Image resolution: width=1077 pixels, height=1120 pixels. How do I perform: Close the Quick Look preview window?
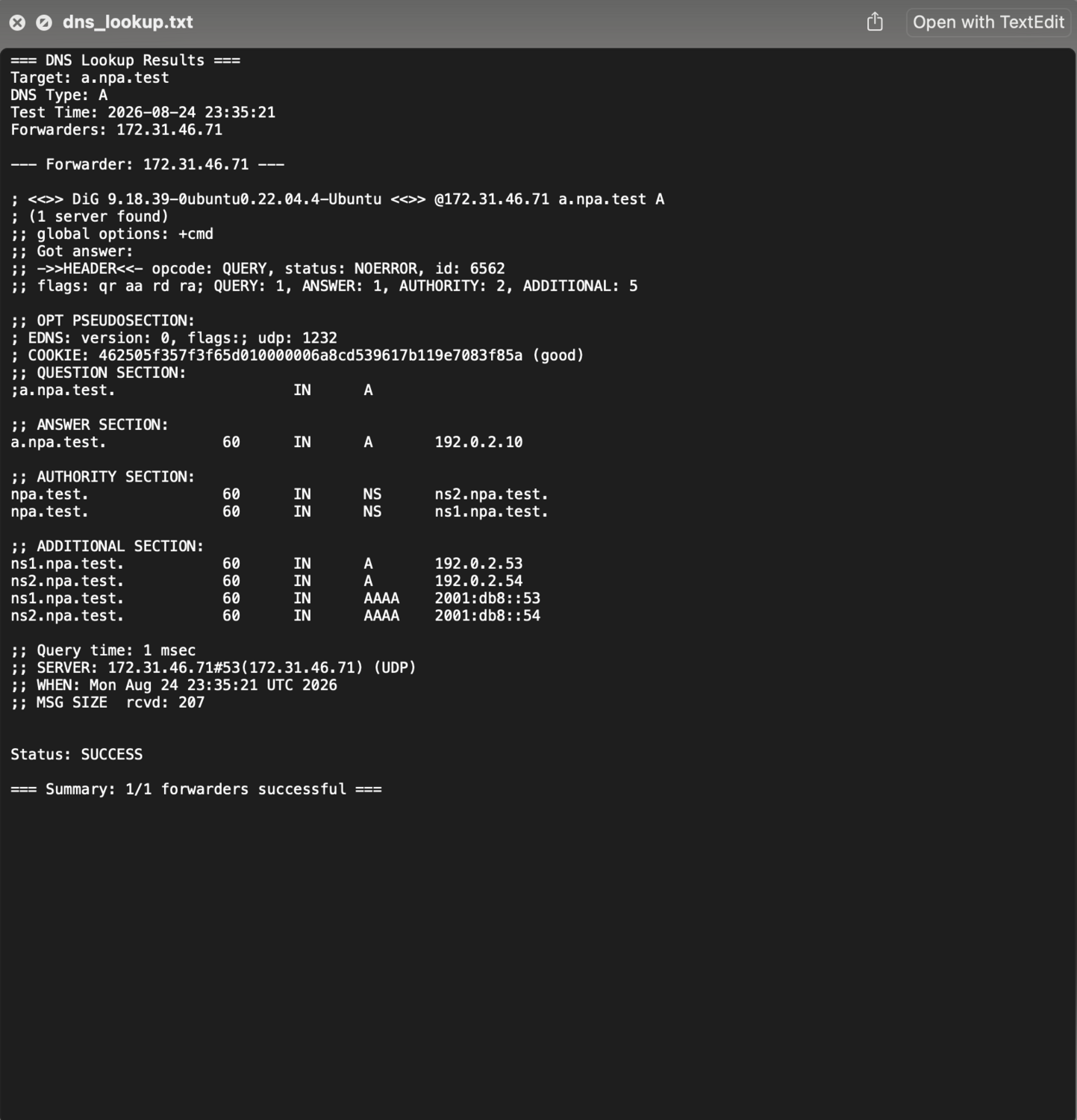tap(17, 22)
